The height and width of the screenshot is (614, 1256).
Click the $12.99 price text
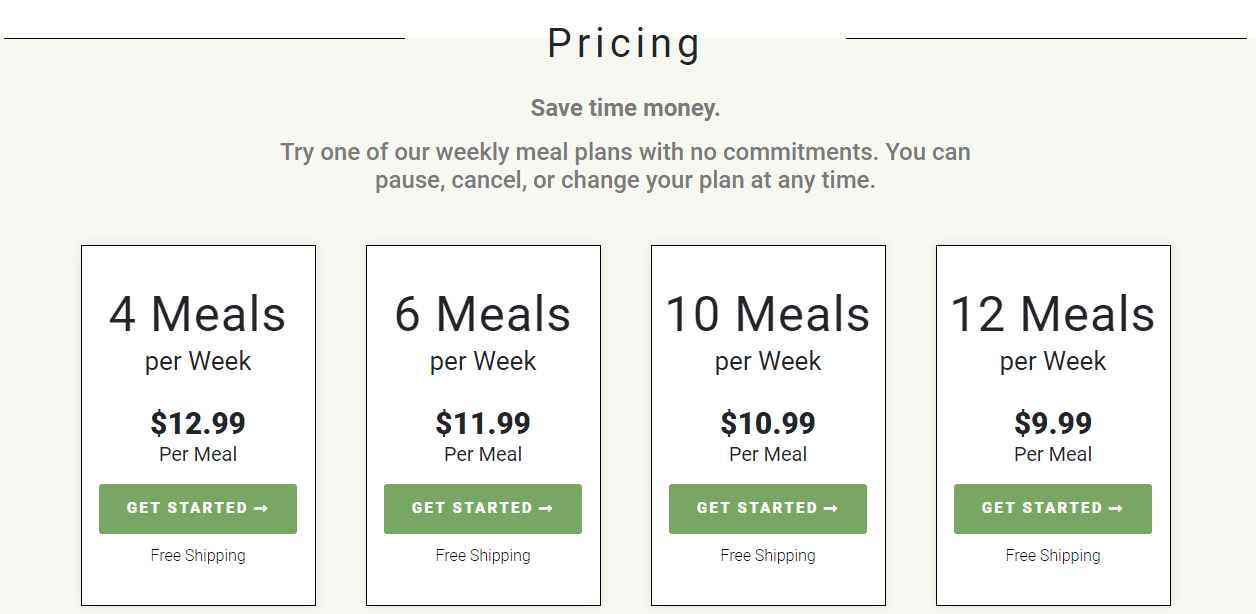198,423
